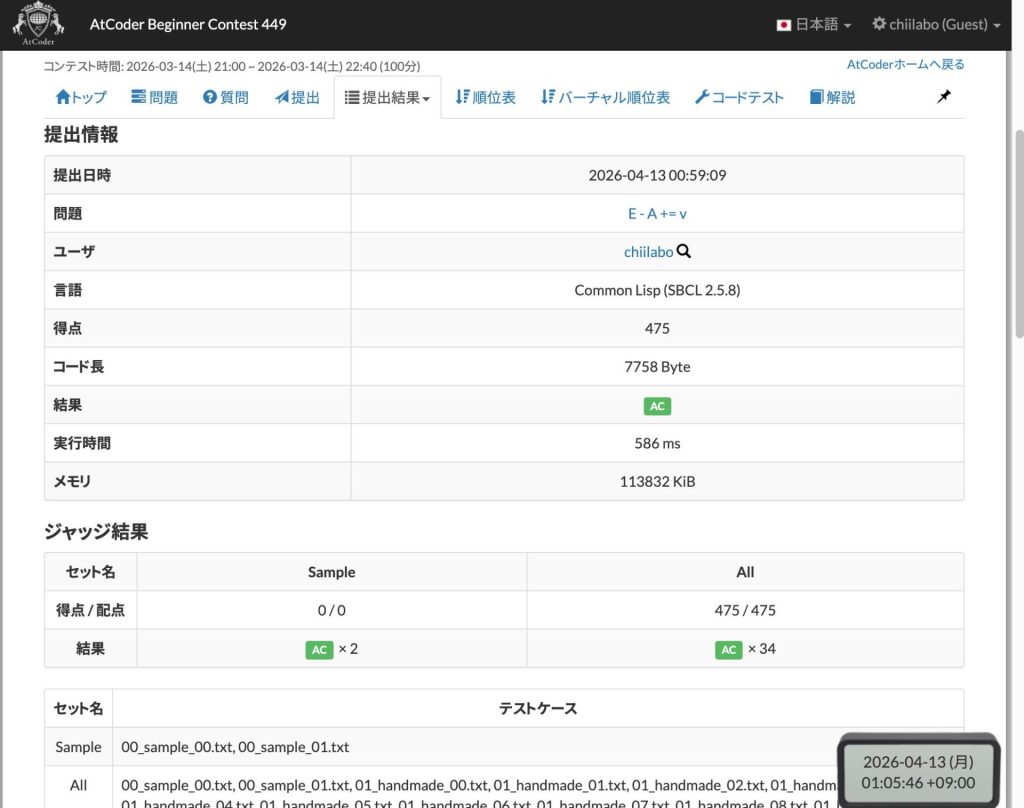Click the submission date 2026-04-13 00:59:09
Screen dimensions: 1024x808
657,175
